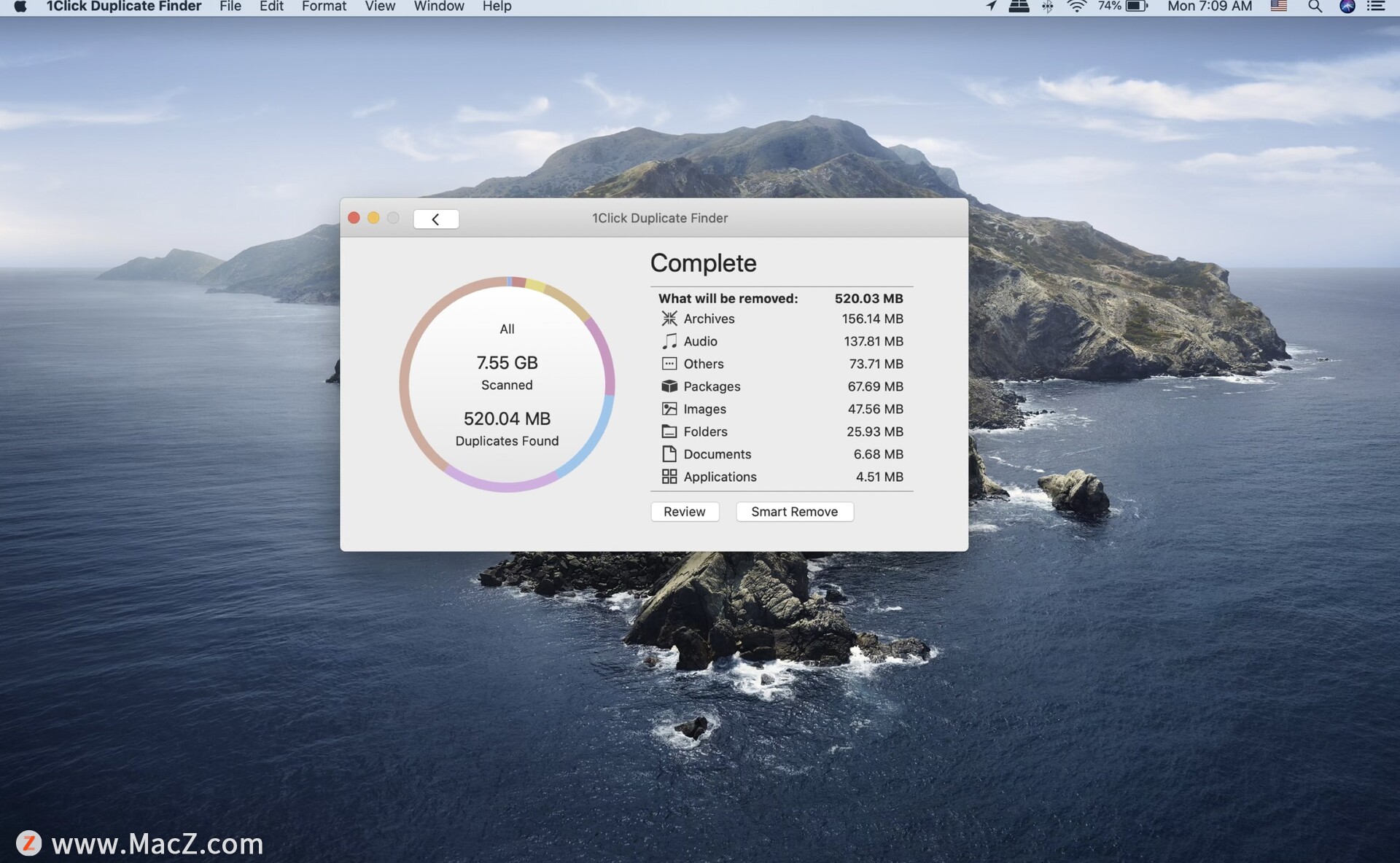
Task: Click the Complete heading
Action: [703, 262]
